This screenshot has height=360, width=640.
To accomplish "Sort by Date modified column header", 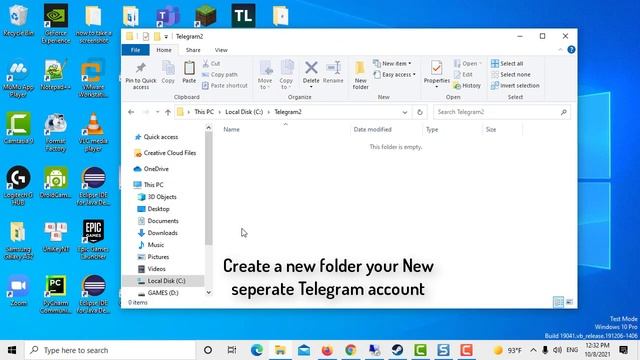I will [x=373, y=130].
